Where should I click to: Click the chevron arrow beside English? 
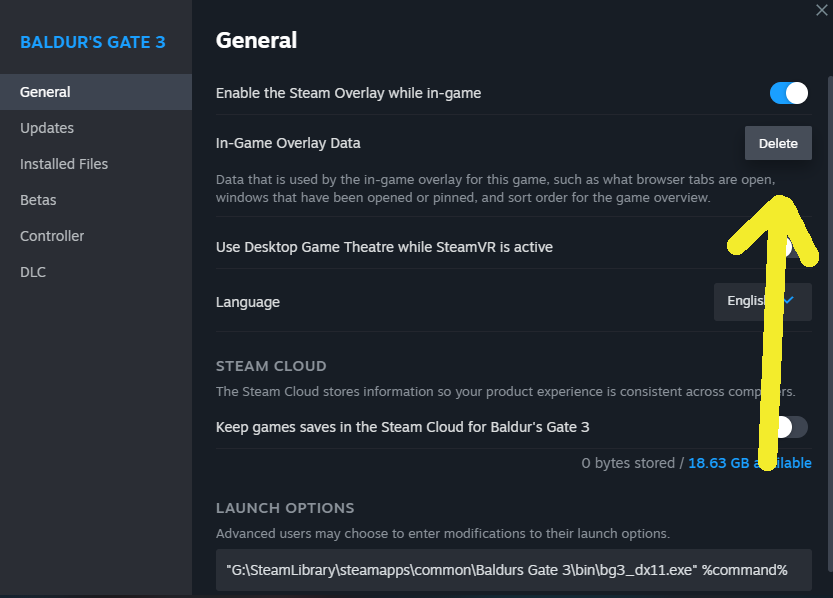tap(789, 300)
